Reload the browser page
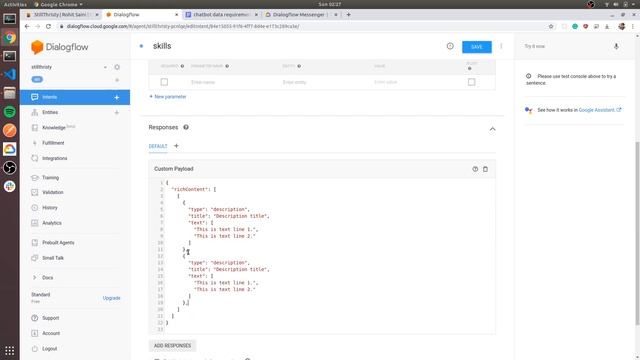Viewport: 640px width, 360px height. coord(48,27)
